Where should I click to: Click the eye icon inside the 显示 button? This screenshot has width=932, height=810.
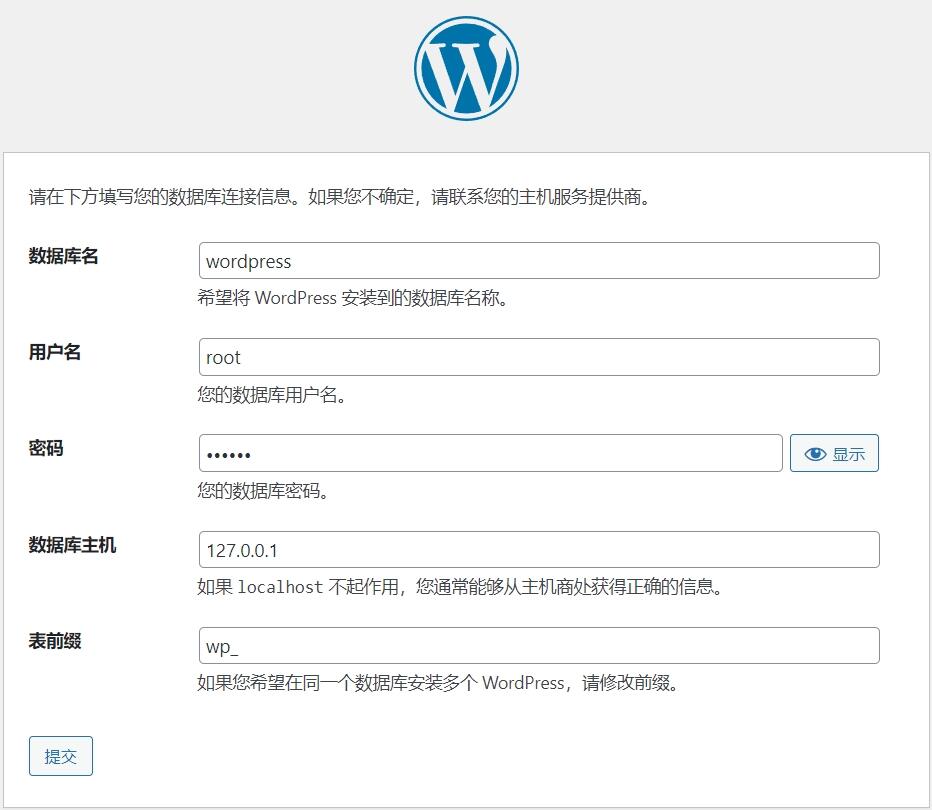814,452
